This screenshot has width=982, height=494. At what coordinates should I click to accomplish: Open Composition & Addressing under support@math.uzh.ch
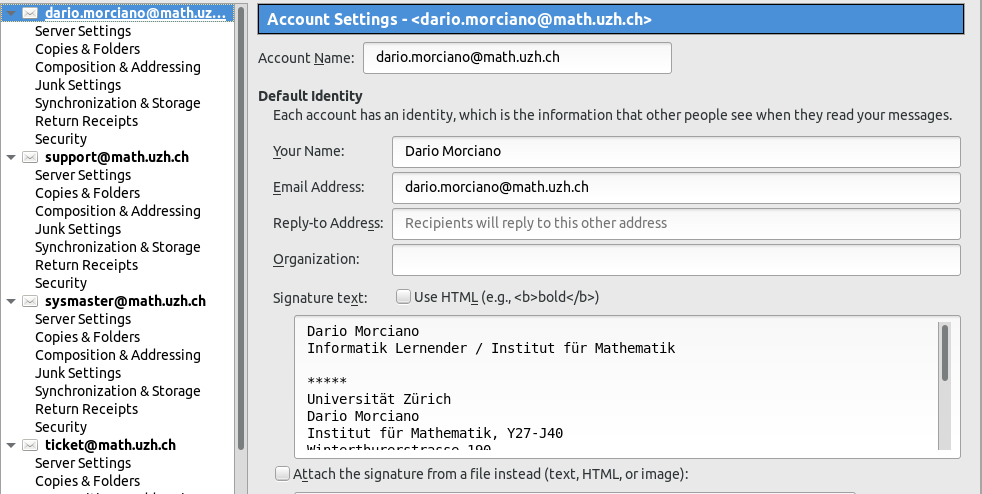[118, 211]
